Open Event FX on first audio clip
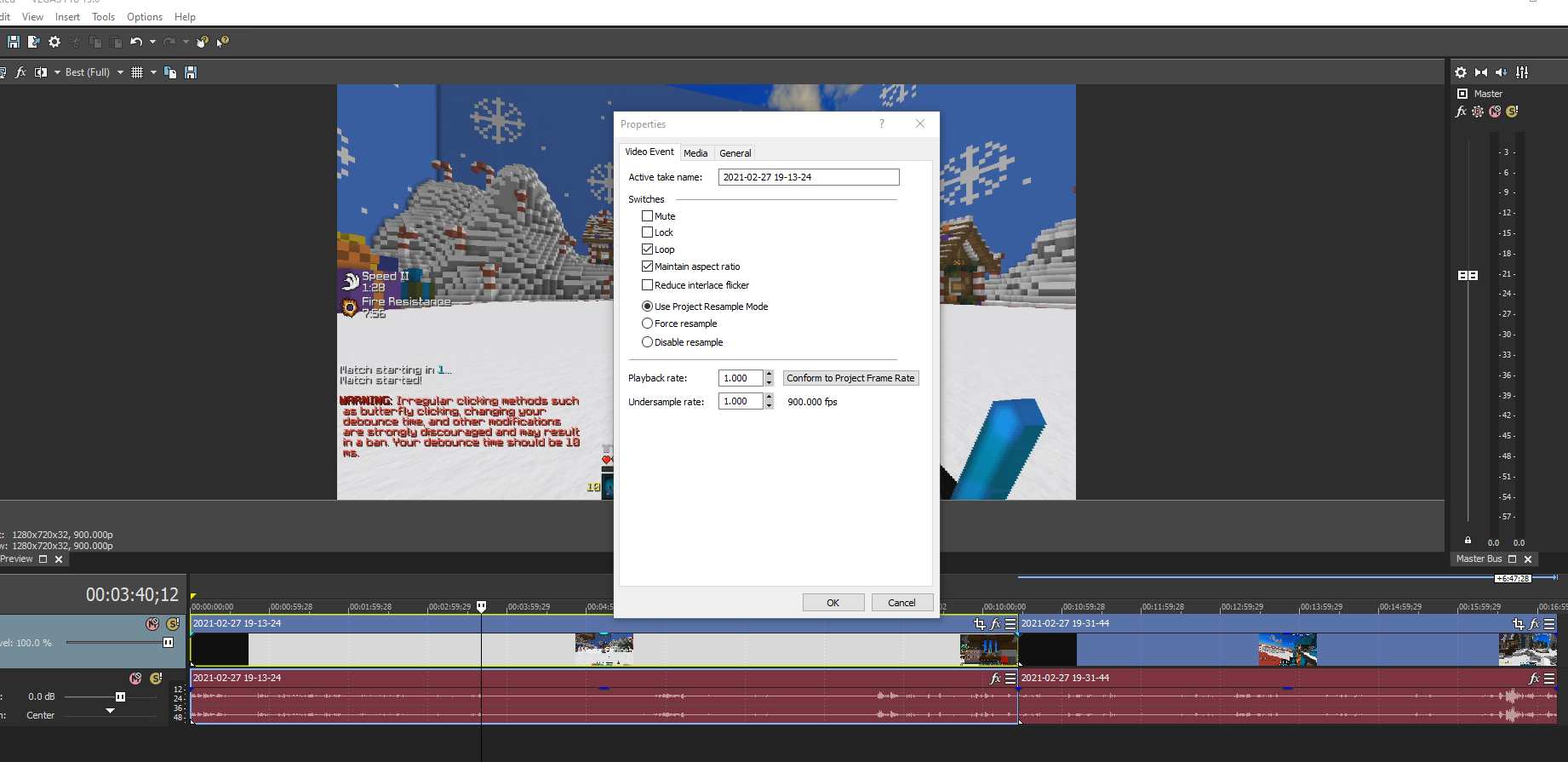Screen dimensions: 1568x762 tap(995, 679)
